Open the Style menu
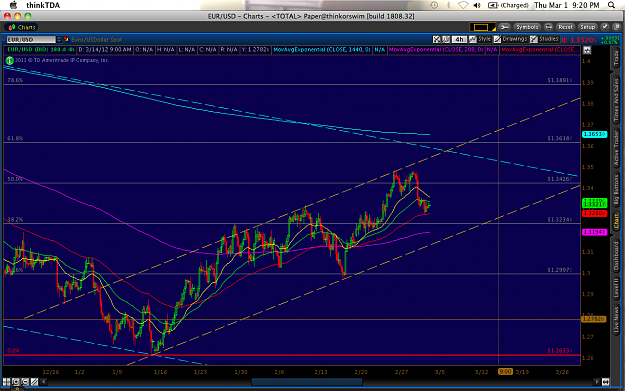Viewport: 625px width, 391px height. 480,39
